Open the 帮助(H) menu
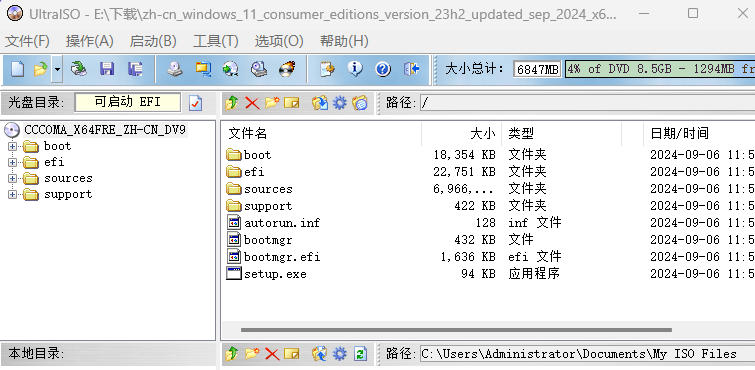Screen dimensions: 755x370 tap(344, 41)
